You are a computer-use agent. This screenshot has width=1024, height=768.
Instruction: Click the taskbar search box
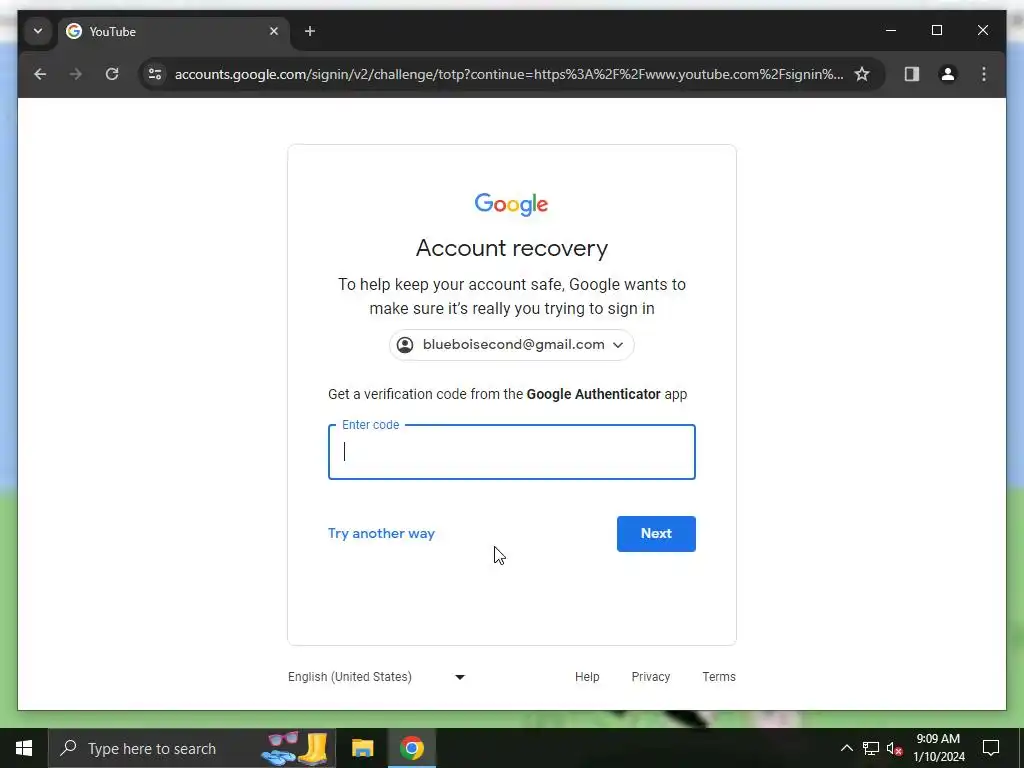pyautogui.click(x=192, y=748)
